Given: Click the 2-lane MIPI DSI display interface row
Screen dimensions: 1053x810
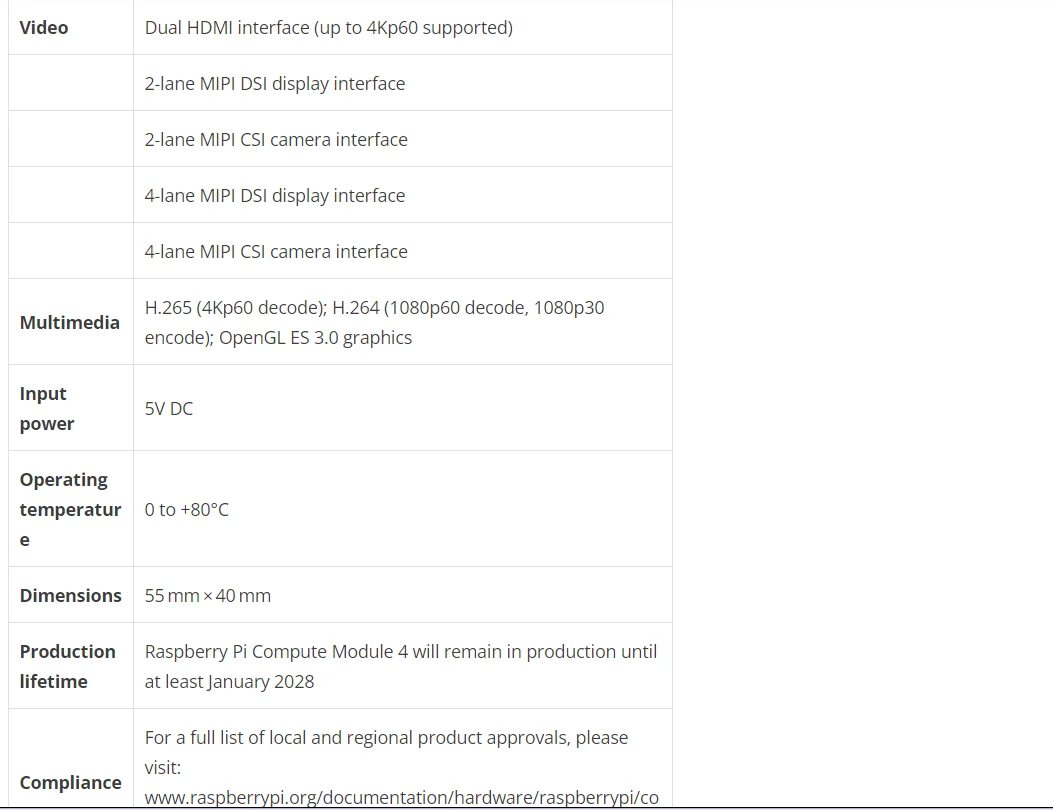Looking at the screenshot, I should pyautogui.click(x=275, y=84).
